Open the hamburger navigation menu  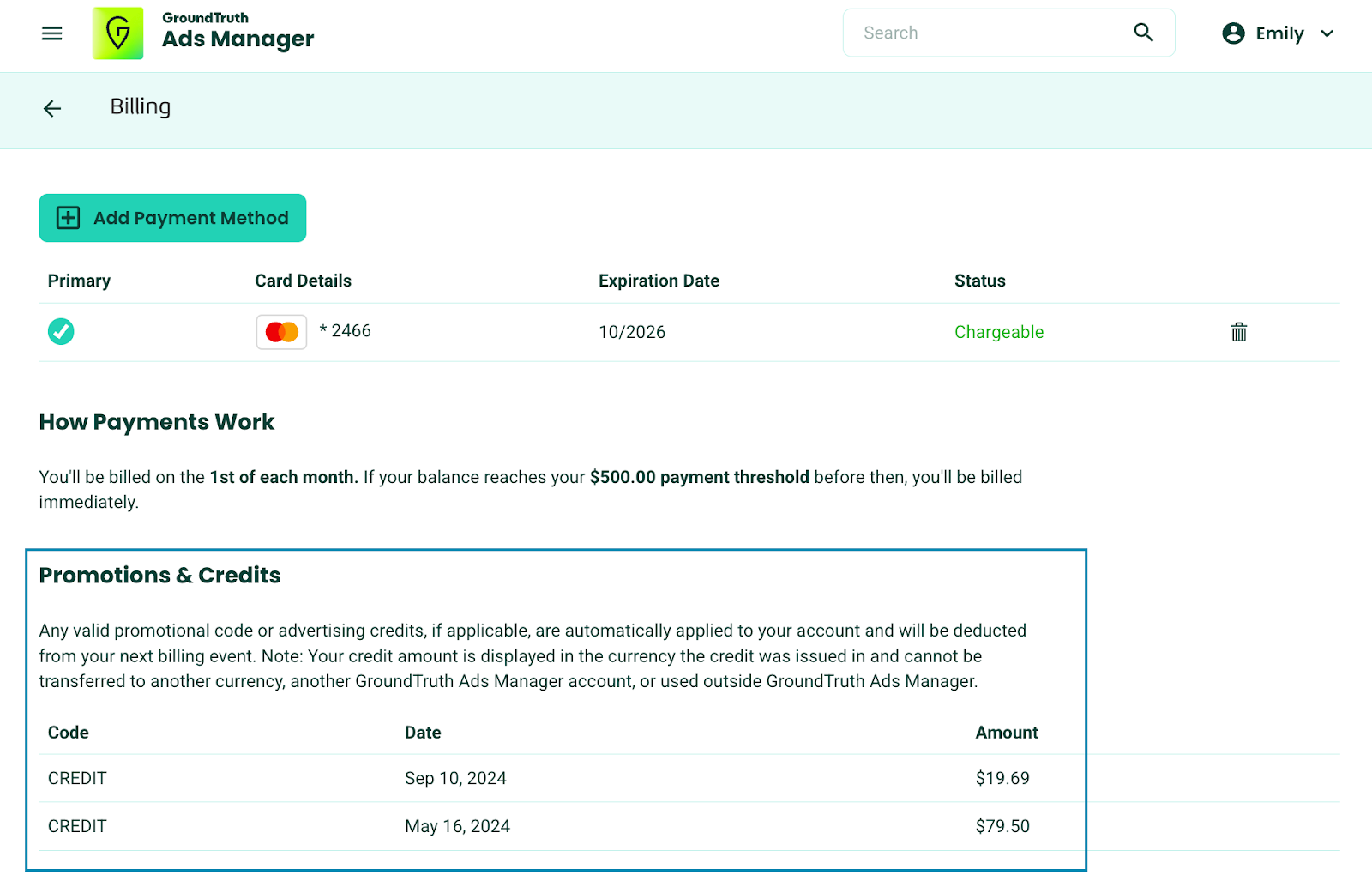52,33
